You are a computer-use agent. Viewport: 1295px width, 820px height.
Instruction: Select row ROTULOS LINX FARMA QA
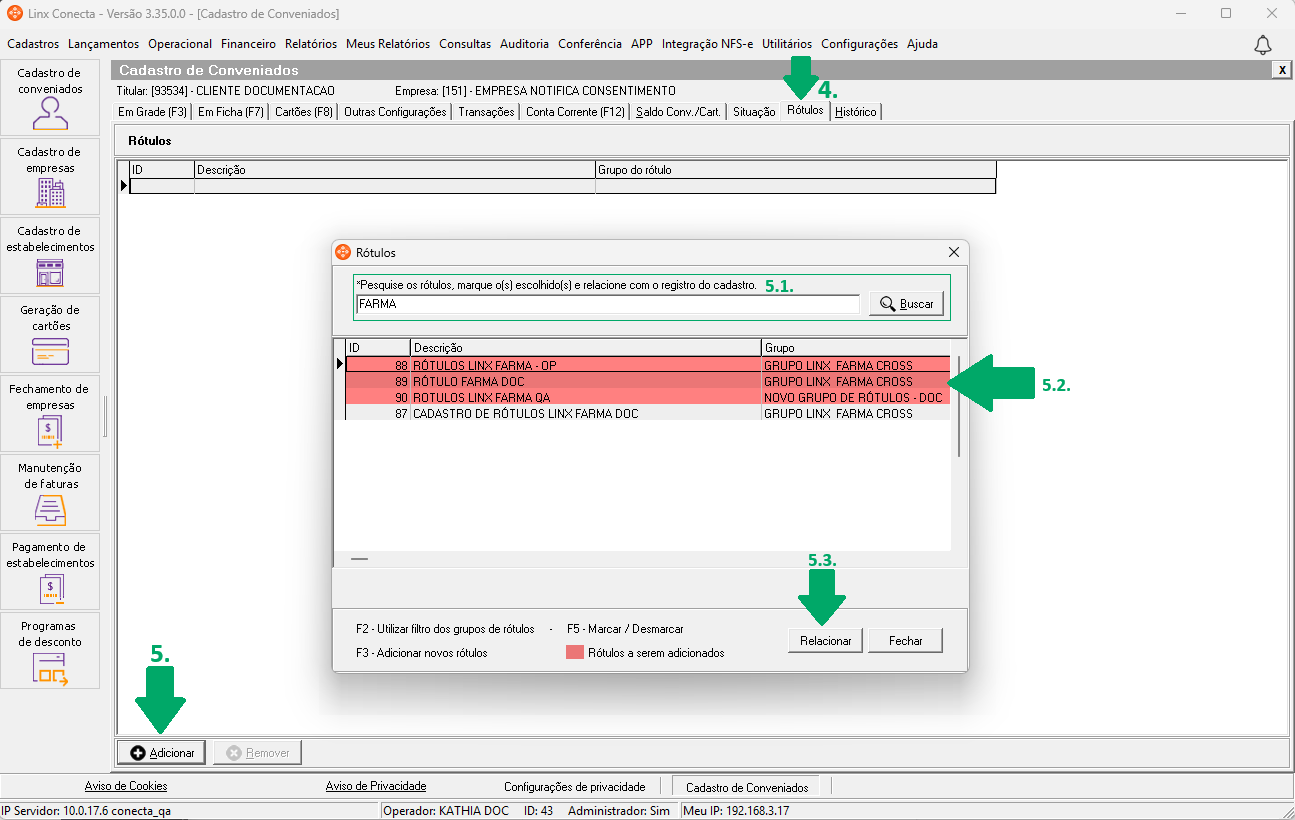(647, 398)
